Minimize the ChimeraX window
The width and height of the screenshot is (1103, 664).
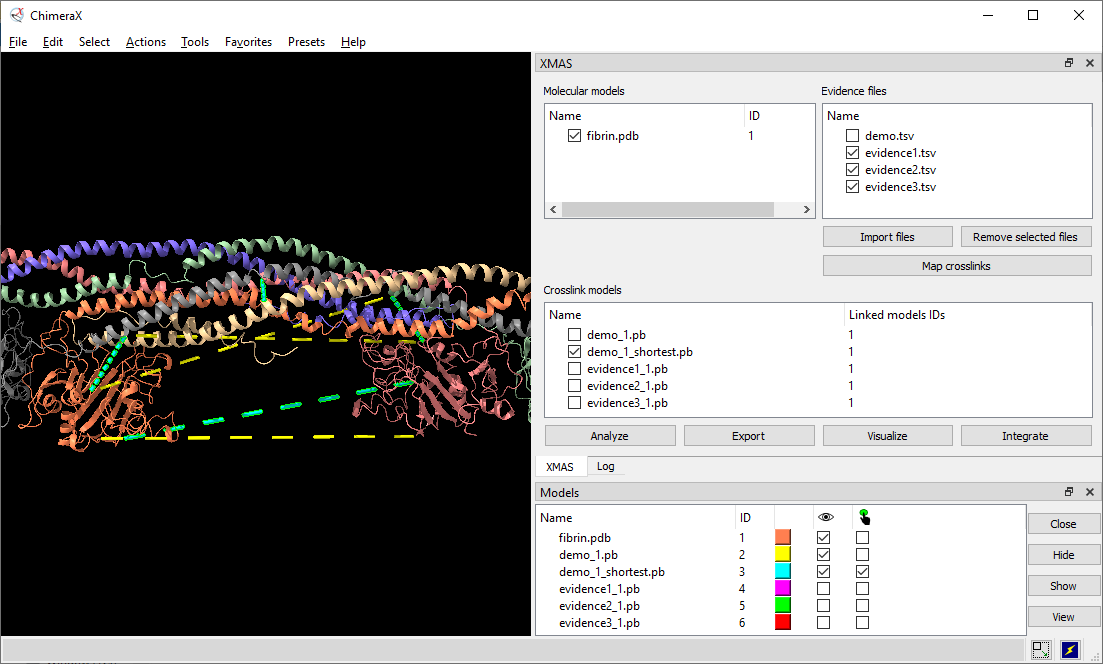988,15
